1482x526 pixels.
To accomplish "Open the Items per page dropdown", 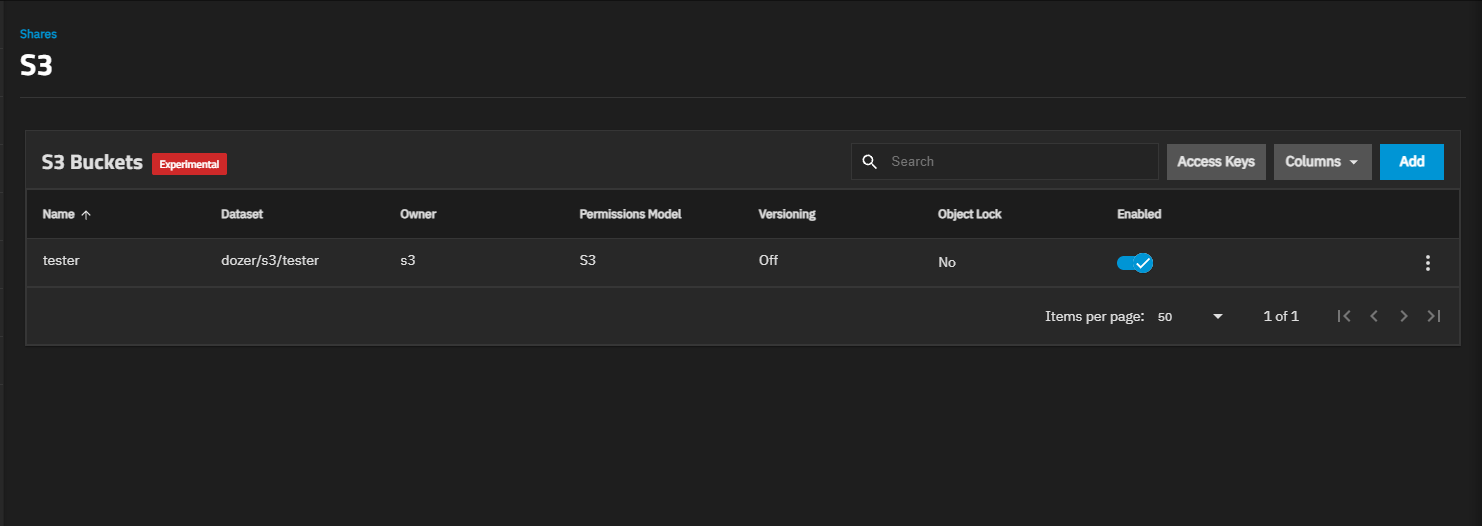I will [1190, 316].
